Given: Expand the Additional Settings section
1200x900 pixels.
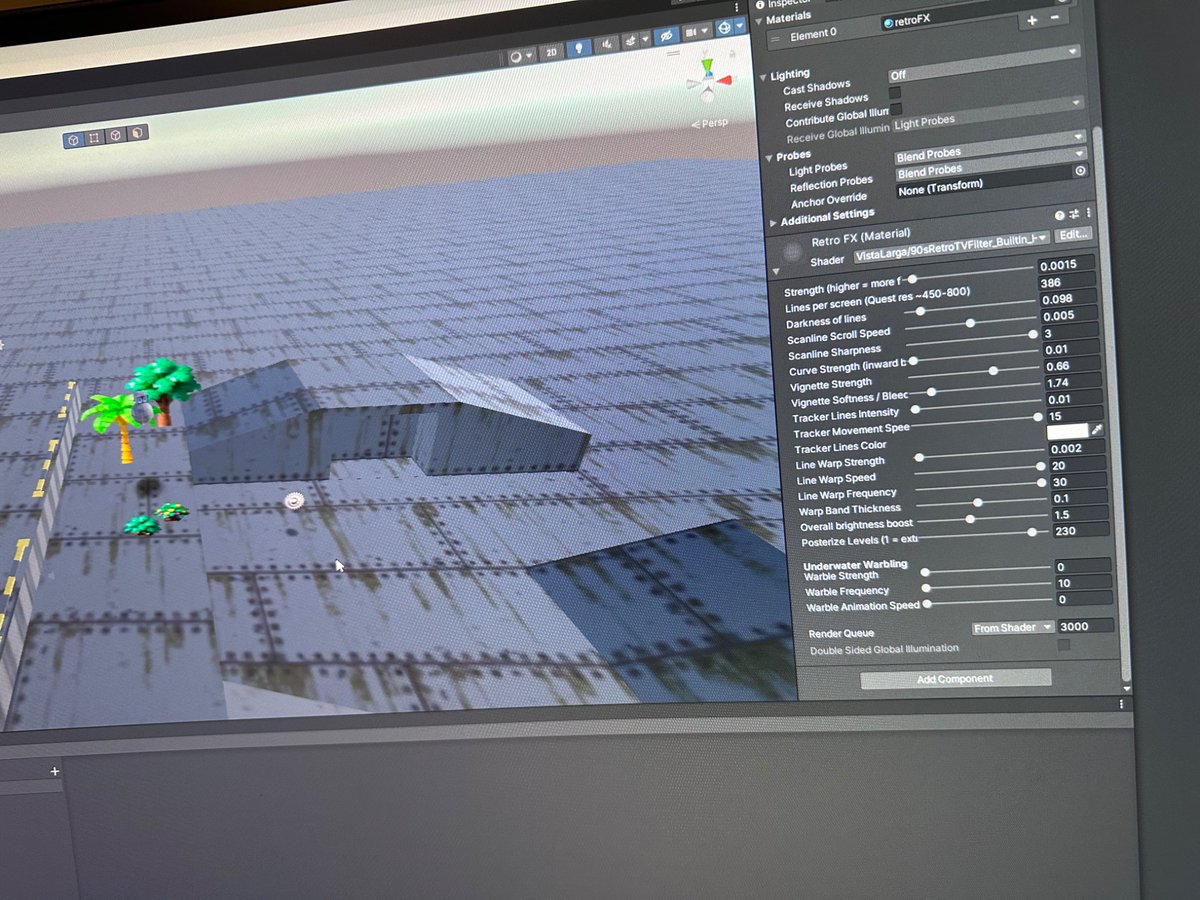Looking at the screenshot, I should [773, 223].
